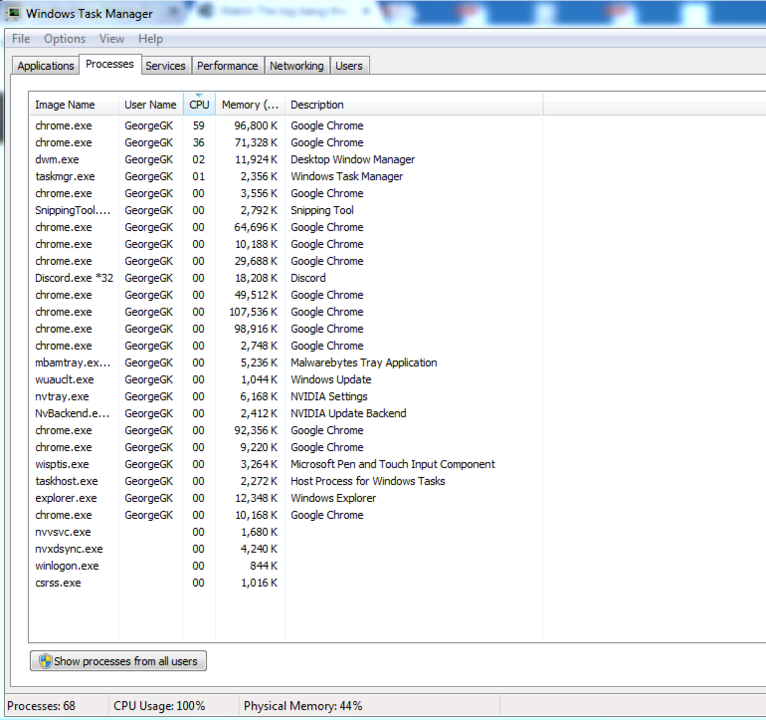766x720 pixels.
Task: Click Microsoft Pen and Touch Input Component
Action: point(393,464)
